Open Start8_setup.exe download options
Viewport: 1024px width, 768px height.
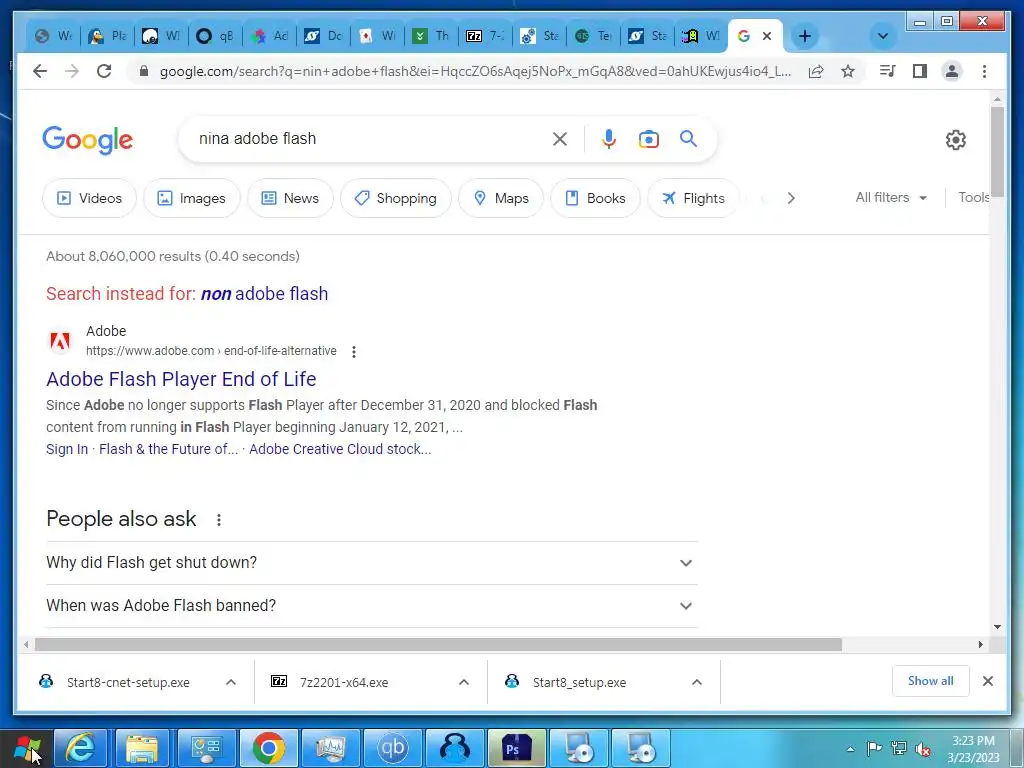click(x=697, y=682)
